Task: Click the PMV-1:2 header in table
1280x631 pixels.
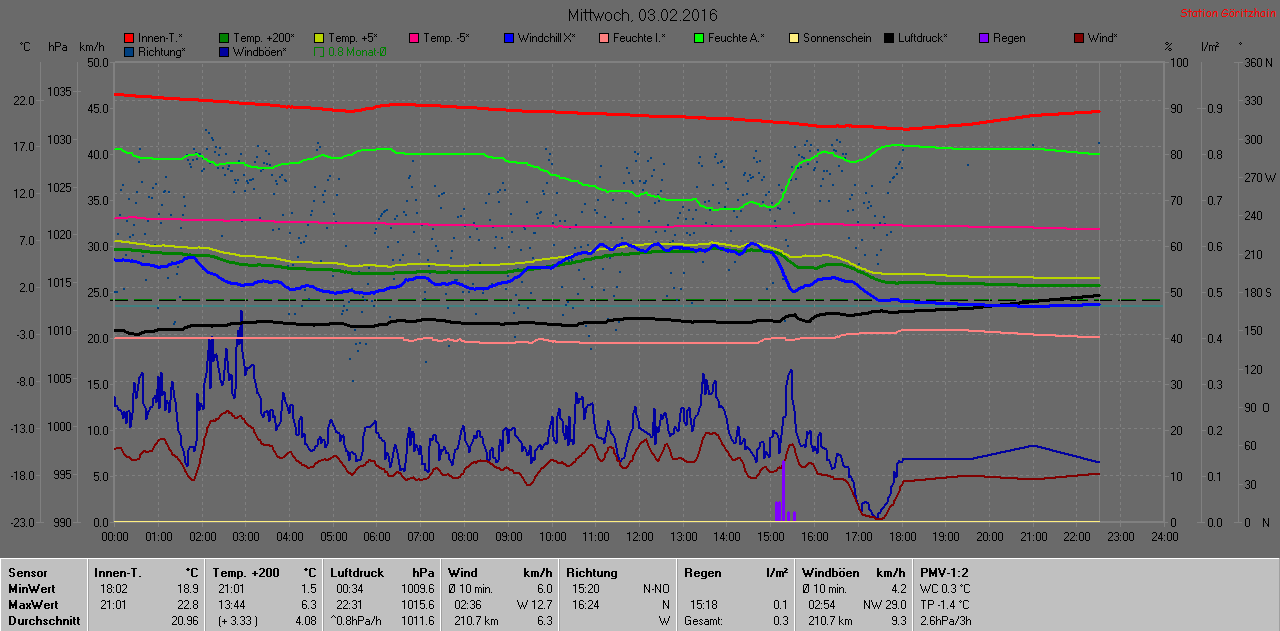Action: pyautogui.click(x=945, y=573)
